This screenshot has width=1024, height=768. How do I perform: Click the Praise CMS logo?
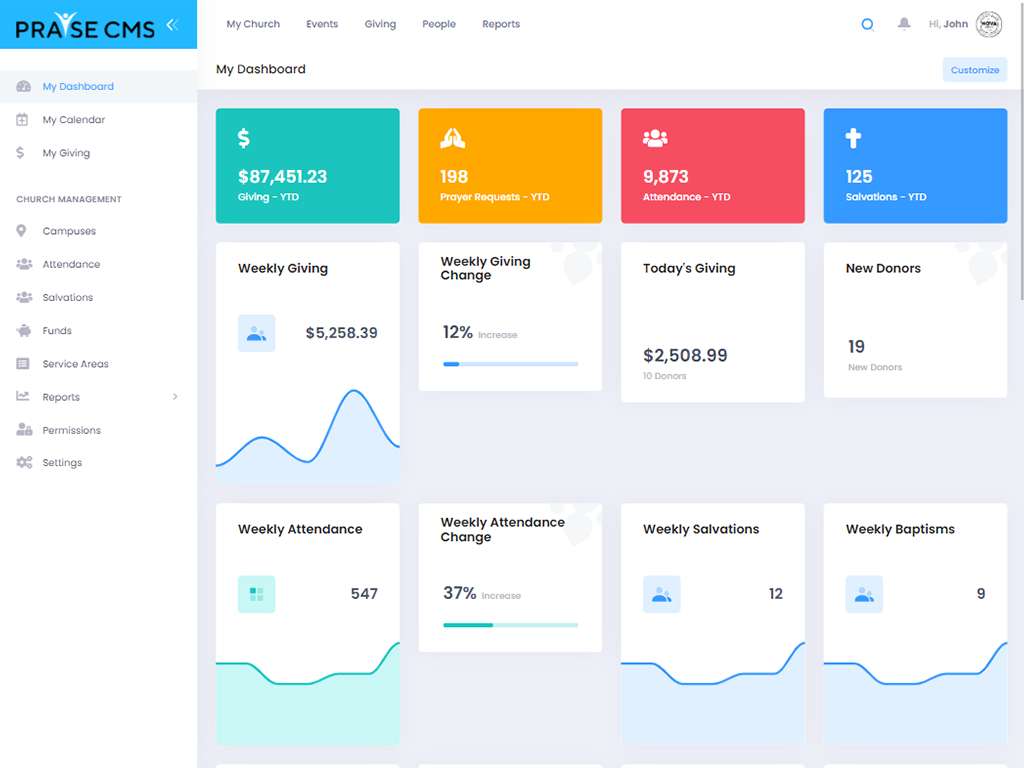[x=85, y=27]
